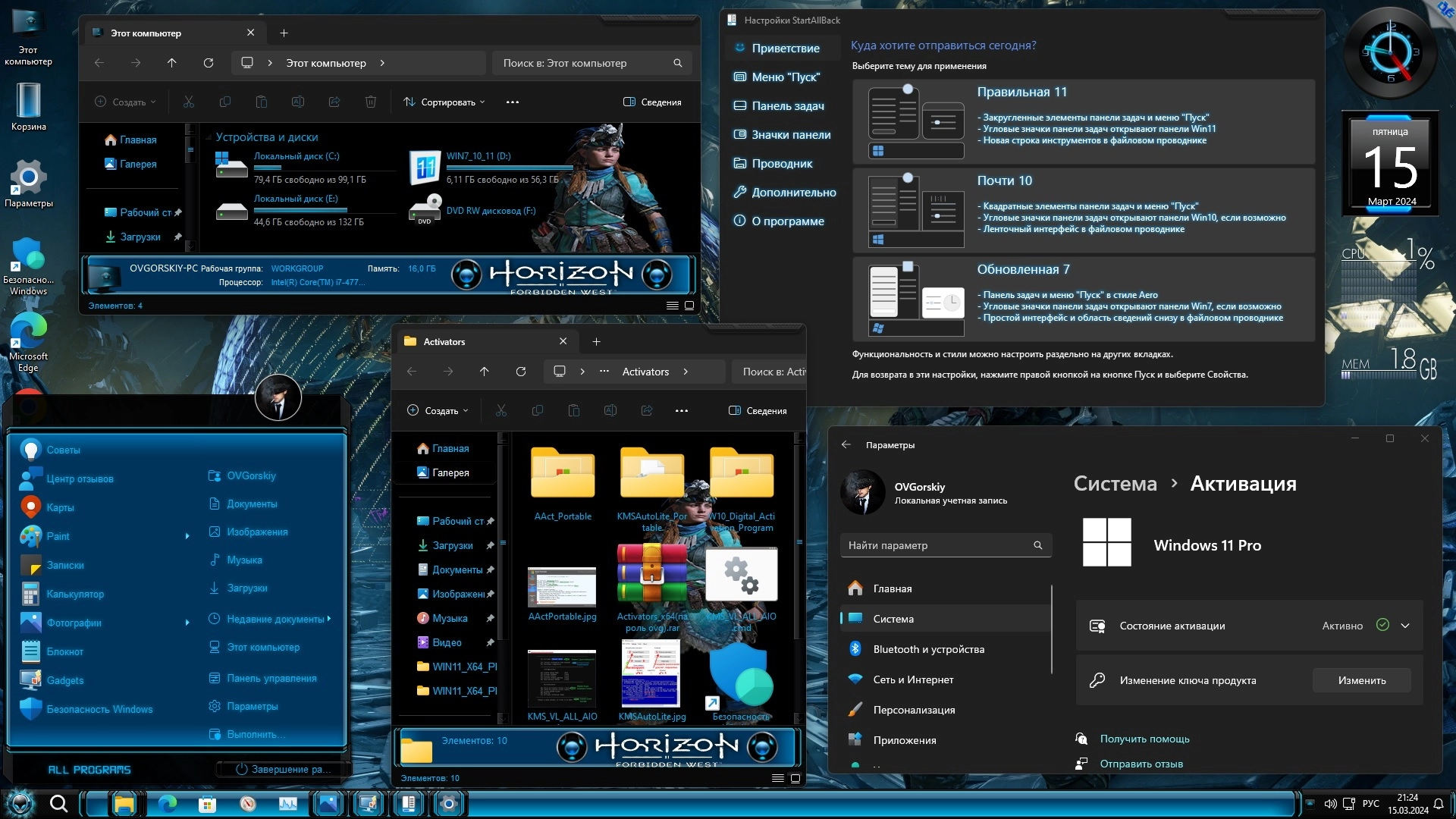This screenshot has height=819, width=1456.
Task: Expand the Состояние активации chevron
Action: [1405, 626]
